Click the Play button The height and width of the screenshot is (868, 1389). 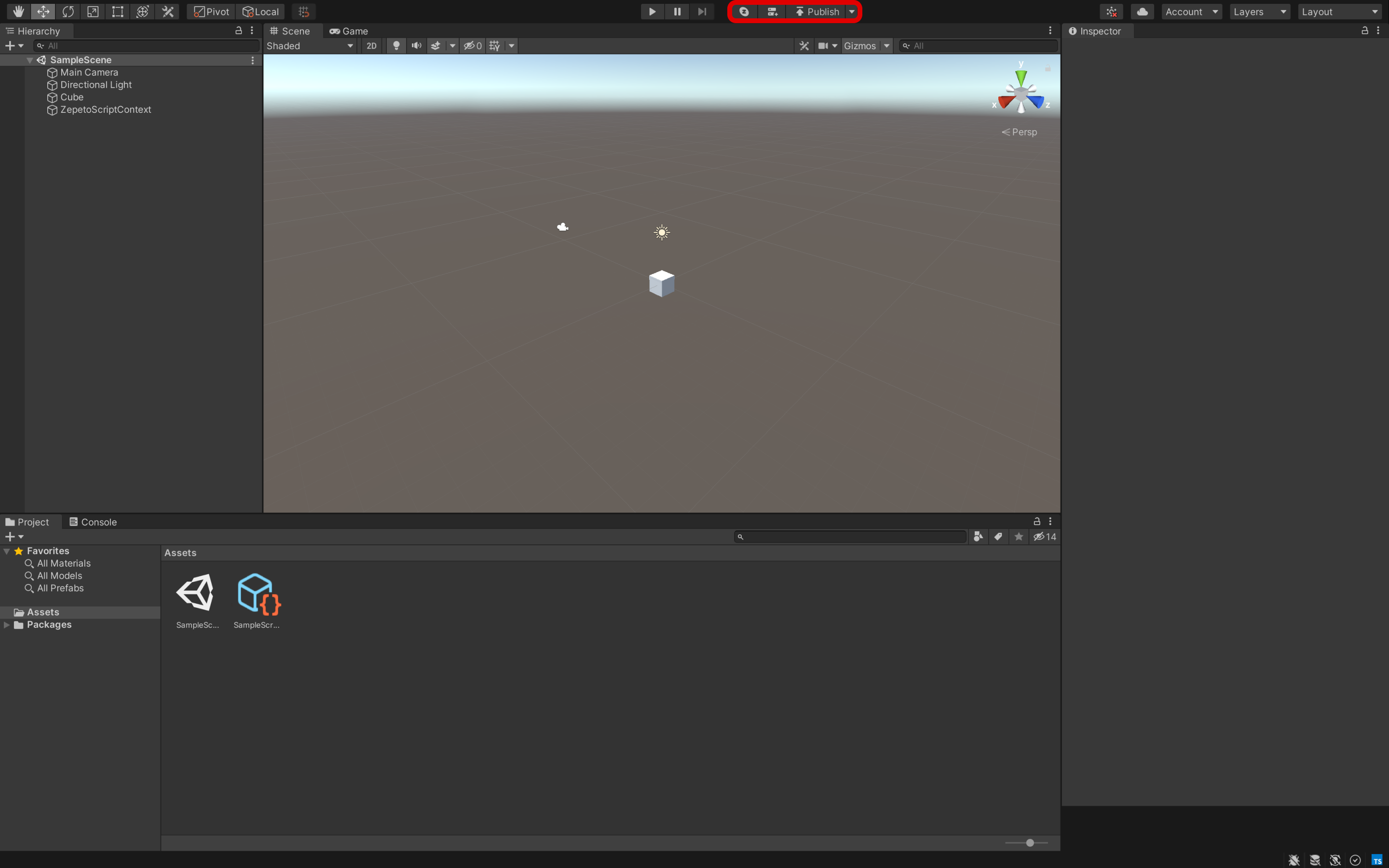point(652,12)
